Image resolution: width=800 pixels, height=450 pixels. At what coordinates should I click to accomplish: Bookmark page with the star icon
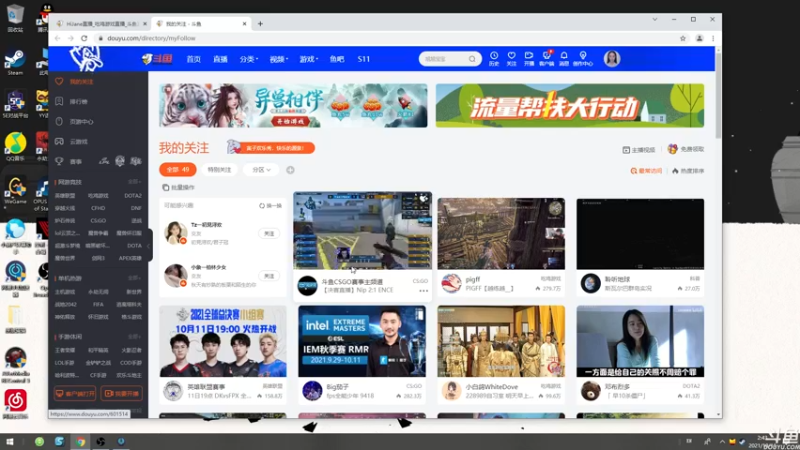(683, 38)
